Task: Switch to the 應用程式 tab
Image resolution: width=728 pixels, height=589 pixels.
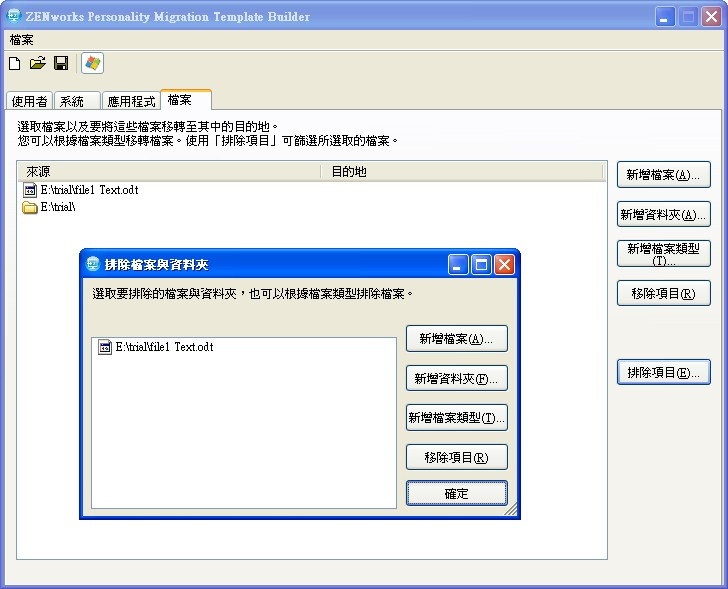Action: click(x=131, y=101)
